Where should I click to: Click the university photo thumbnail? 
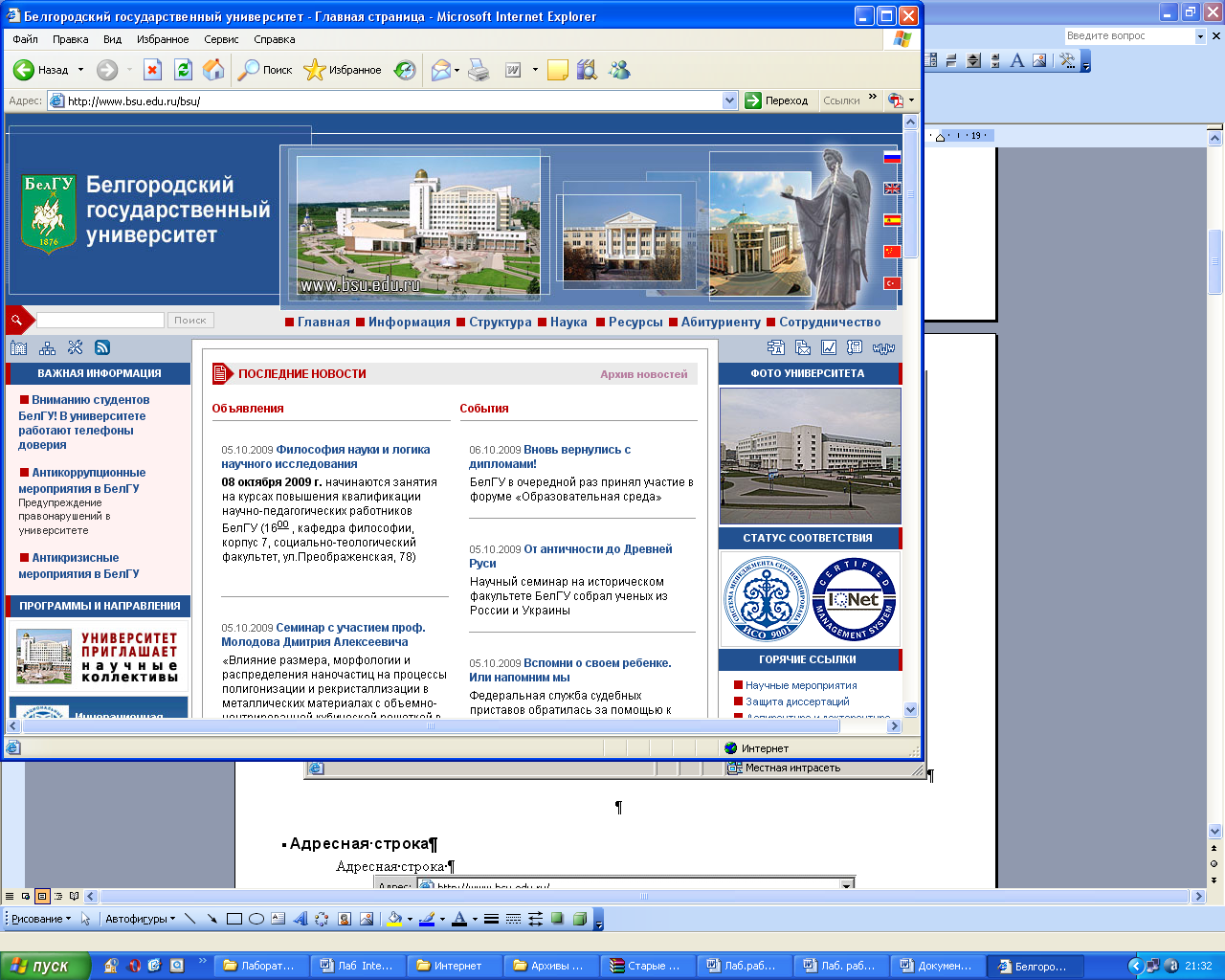(x=811, y=456)
